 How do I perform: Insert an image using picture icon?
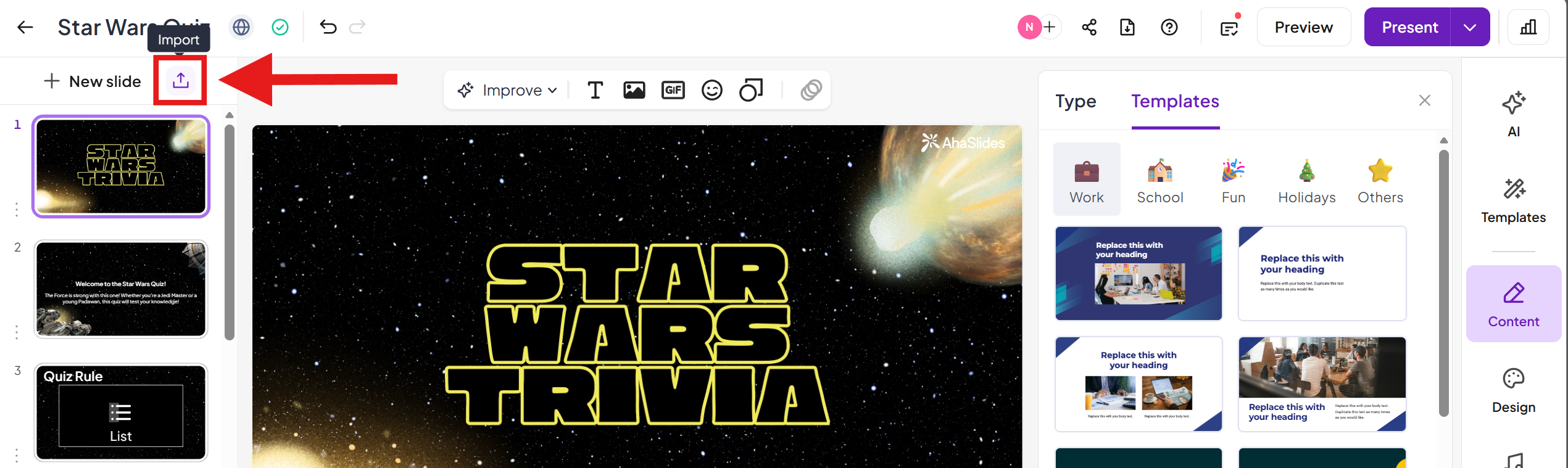[634, 91]
